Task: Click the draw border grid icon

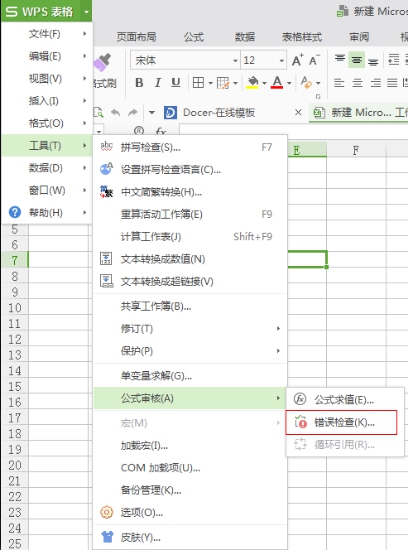Action: (x=223, y=83)
